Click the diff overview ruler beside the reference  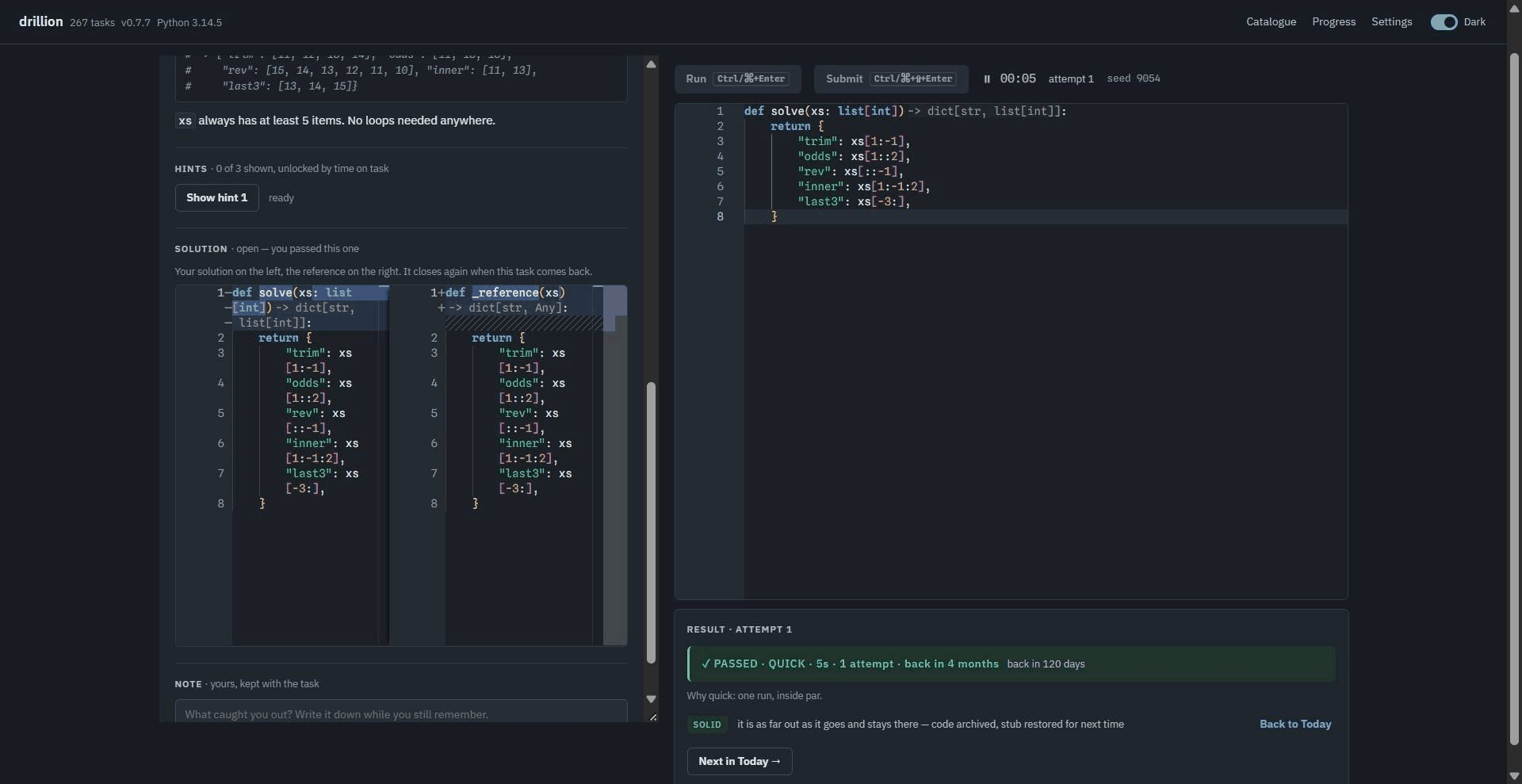(615, 465)
